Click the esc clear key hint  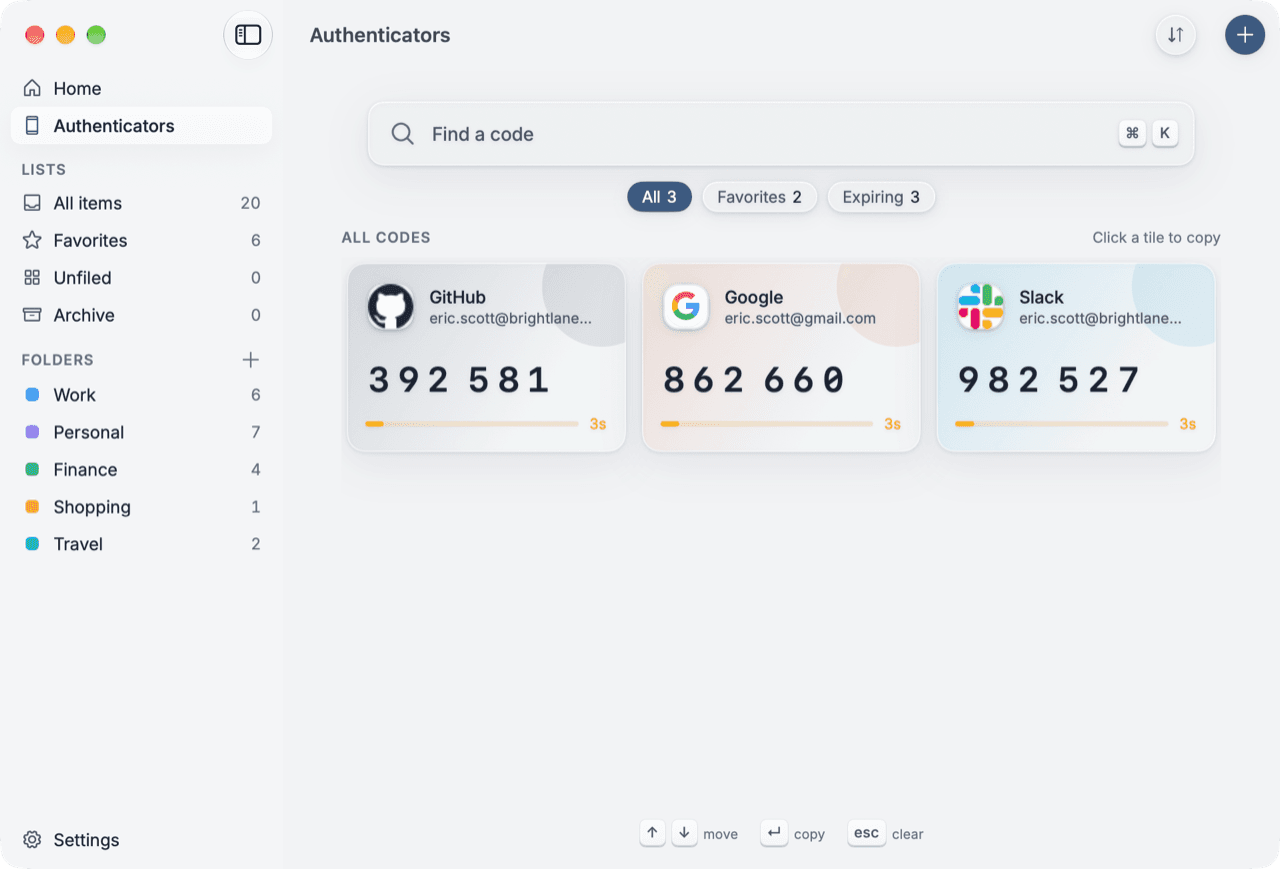[867, 833]
